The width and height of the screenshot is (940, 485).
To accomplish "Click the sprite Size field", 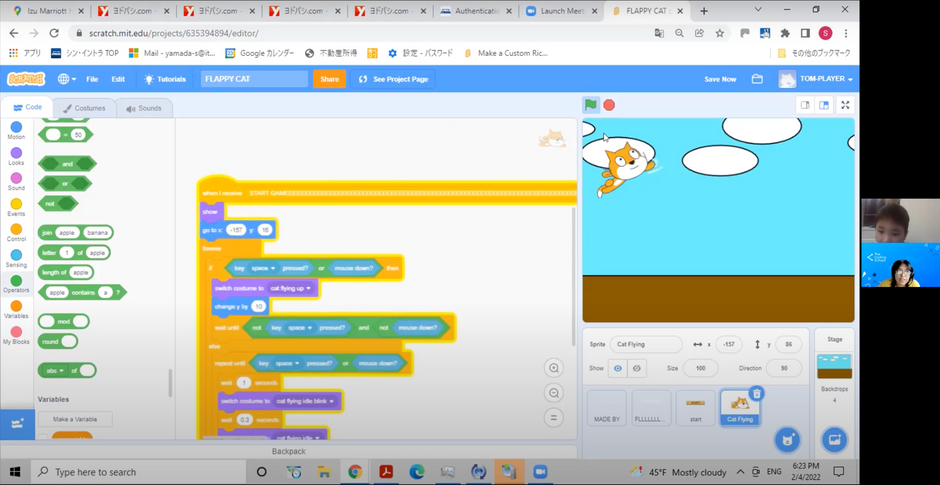I will pos(700,368).
